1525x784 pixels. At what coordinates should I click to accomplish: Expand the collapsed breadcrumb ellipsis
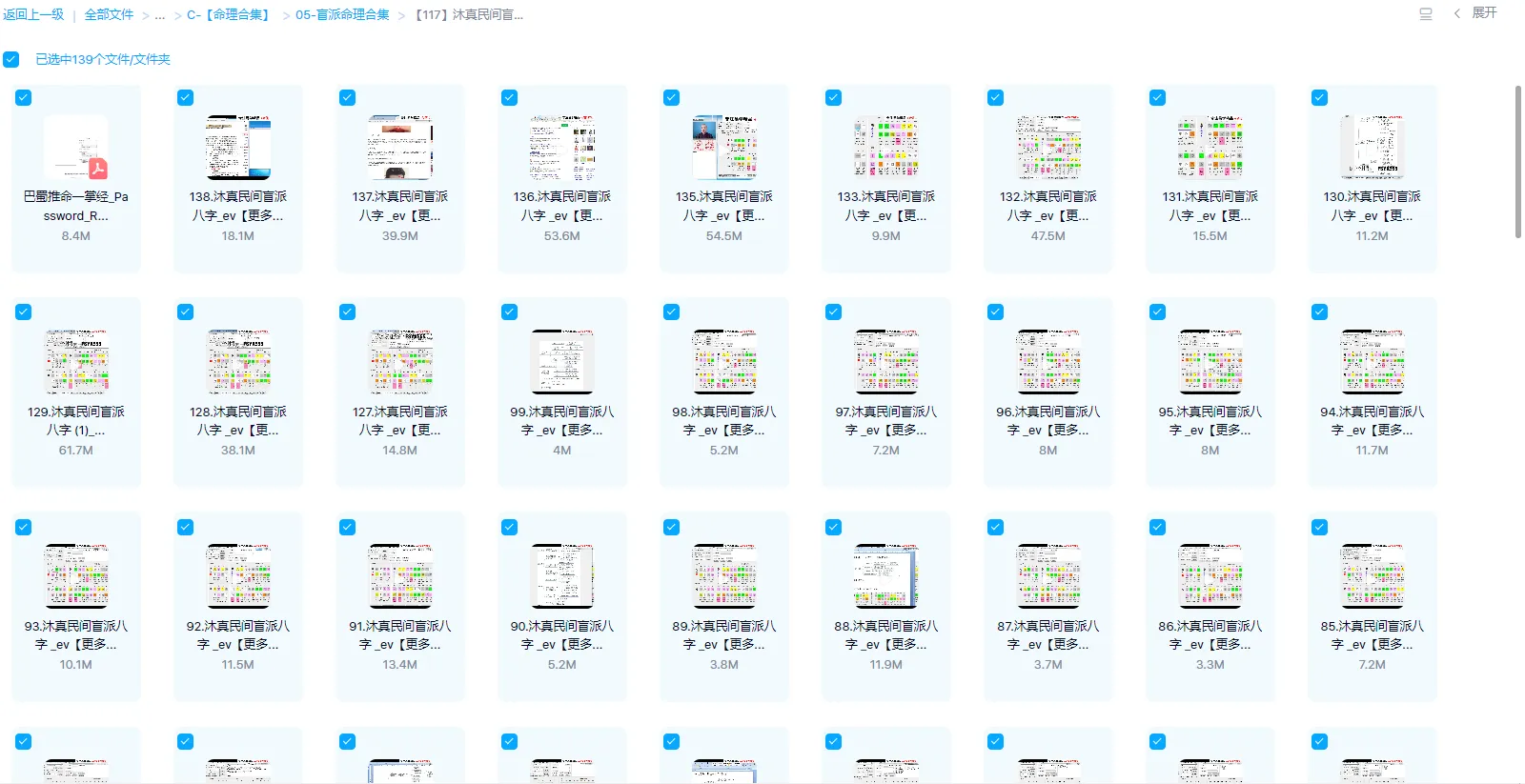[x=160, y=15]
